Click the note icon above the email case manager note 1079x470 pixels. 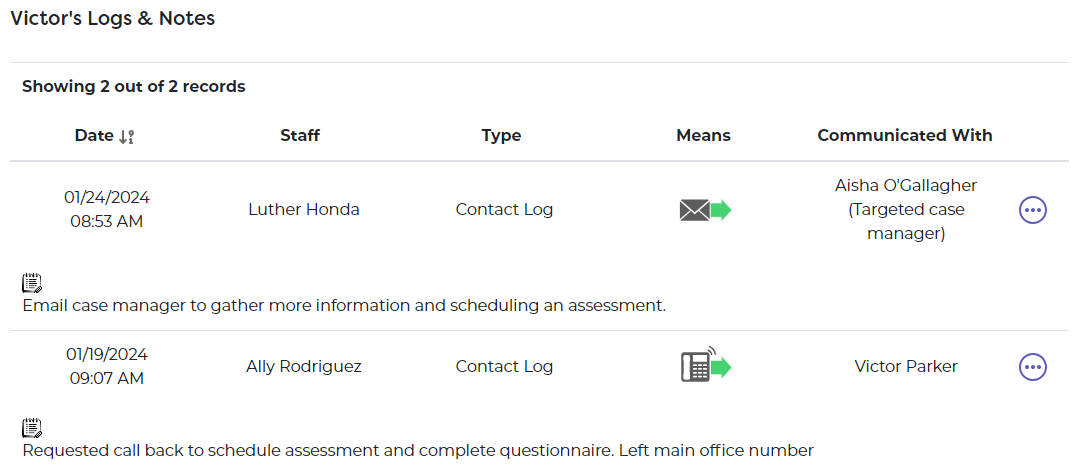pyautogui.click(x=32, y=282)
